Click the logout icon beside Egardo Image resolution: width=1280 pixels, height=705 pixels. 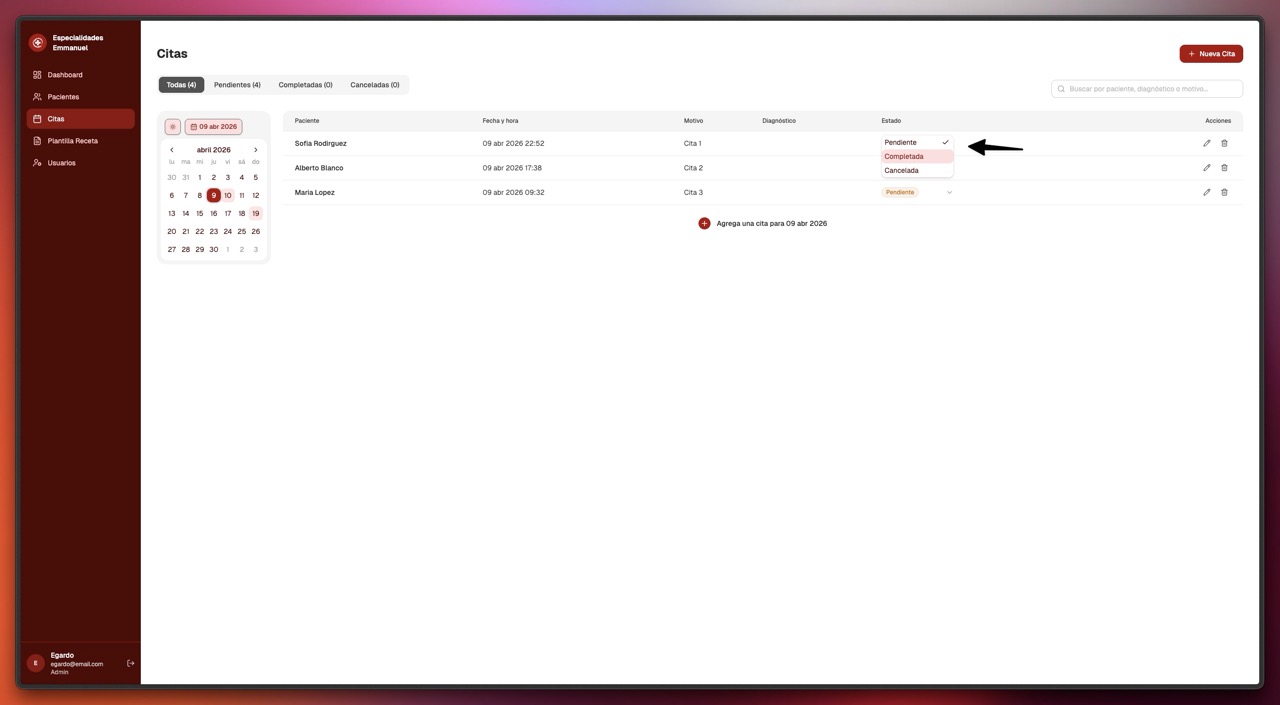(x=130, y=663)
